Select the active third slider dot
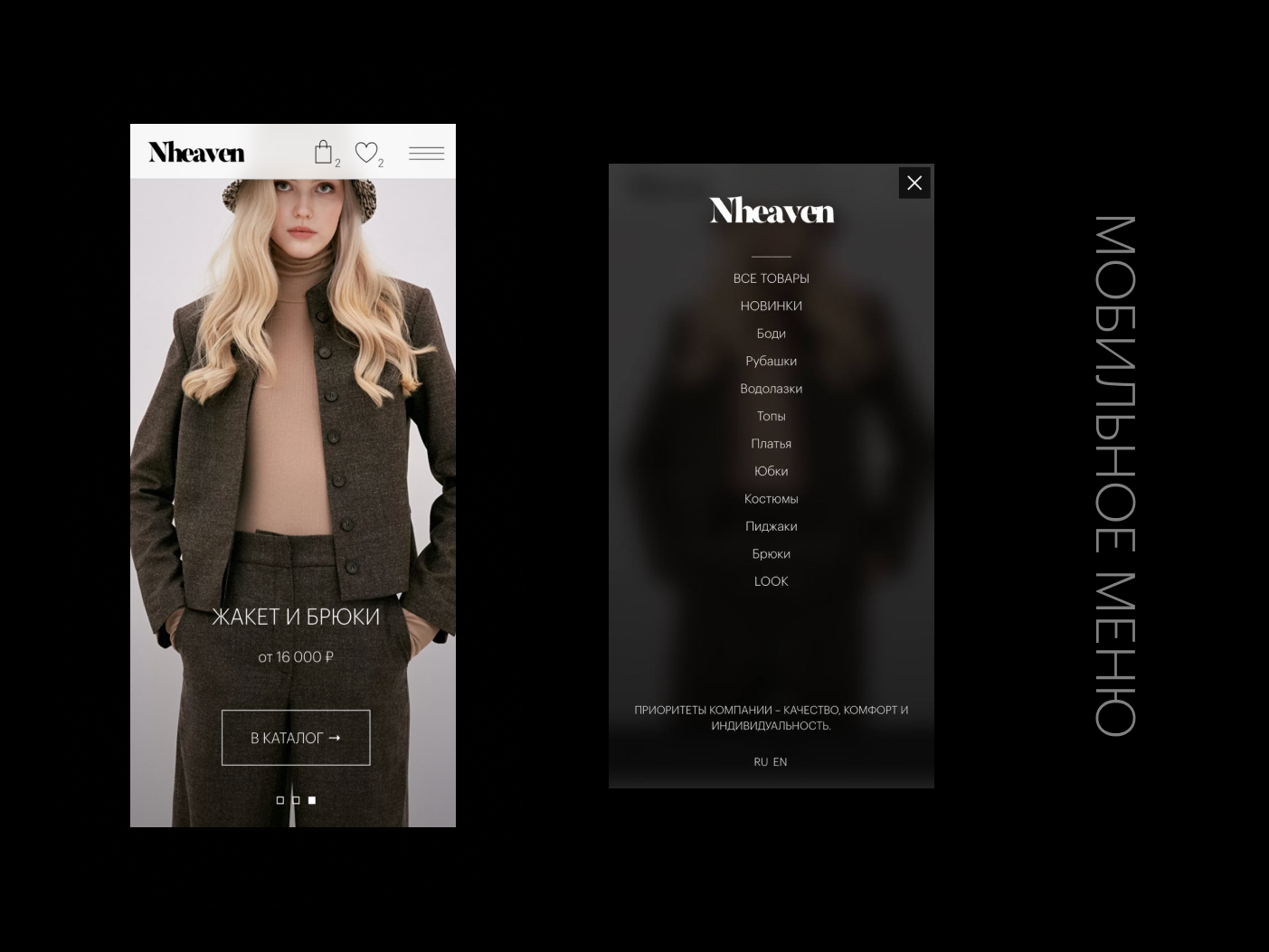This screenshot has width=1269, height=952. [311, 800]
